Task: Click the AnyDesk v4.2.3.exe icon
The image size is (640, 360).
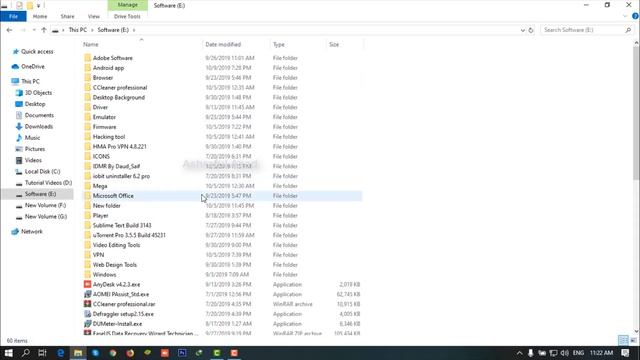Action: [x=87, y=284]
